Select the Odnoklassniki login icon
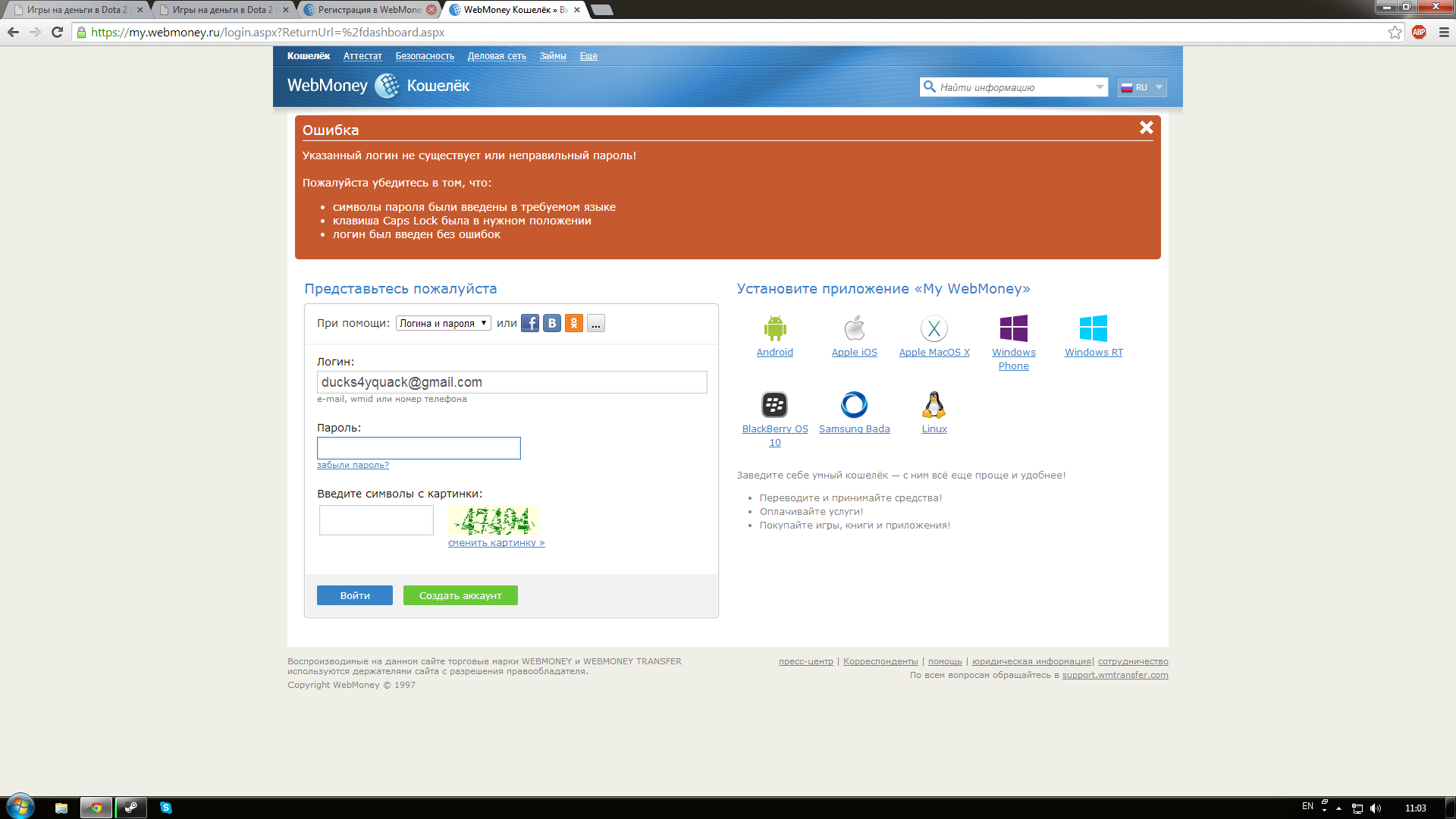The image size is (1456, 819). tap(574, 323)
